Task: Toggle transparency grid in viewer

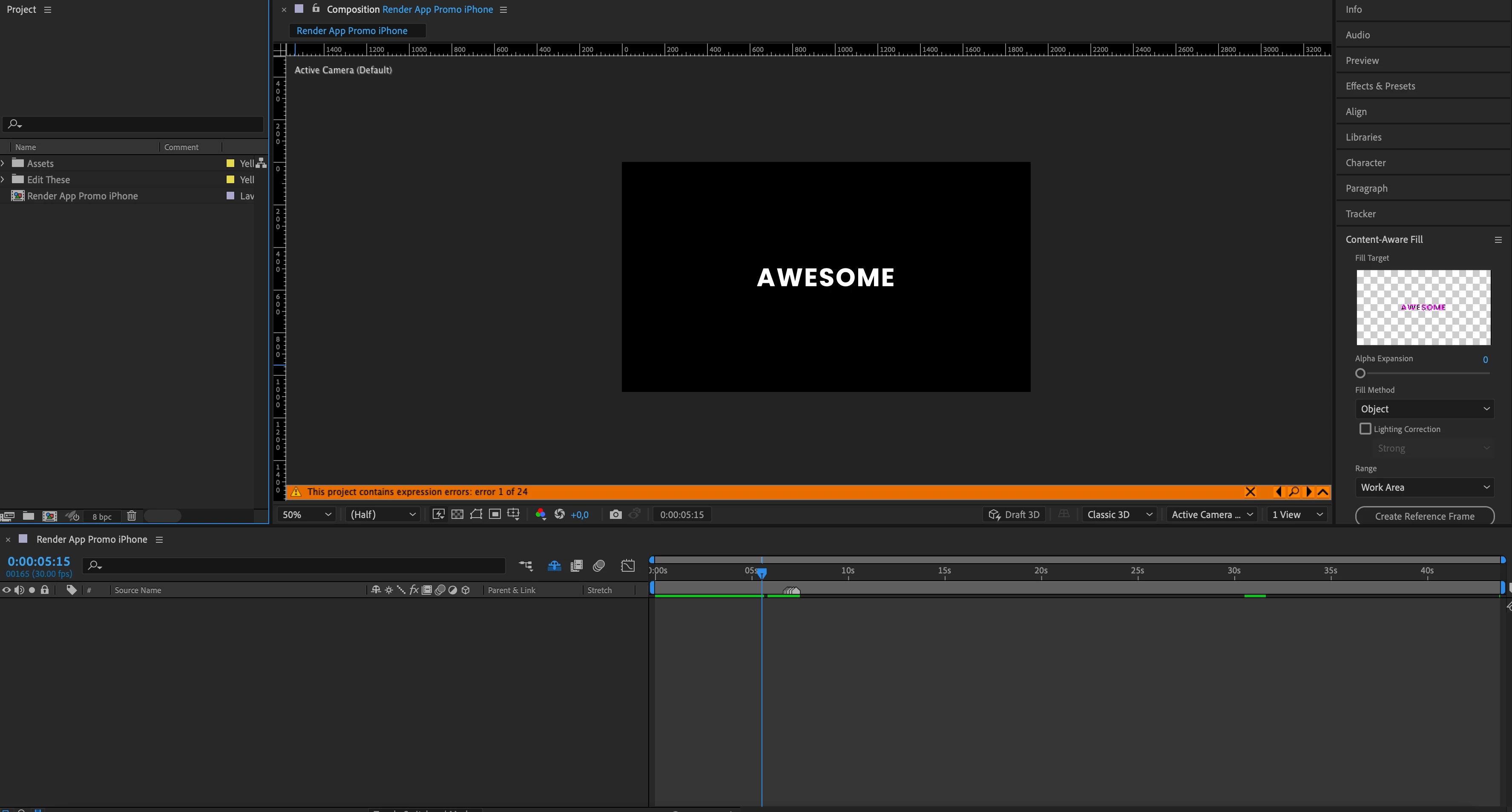Action: tap(457, 514)
